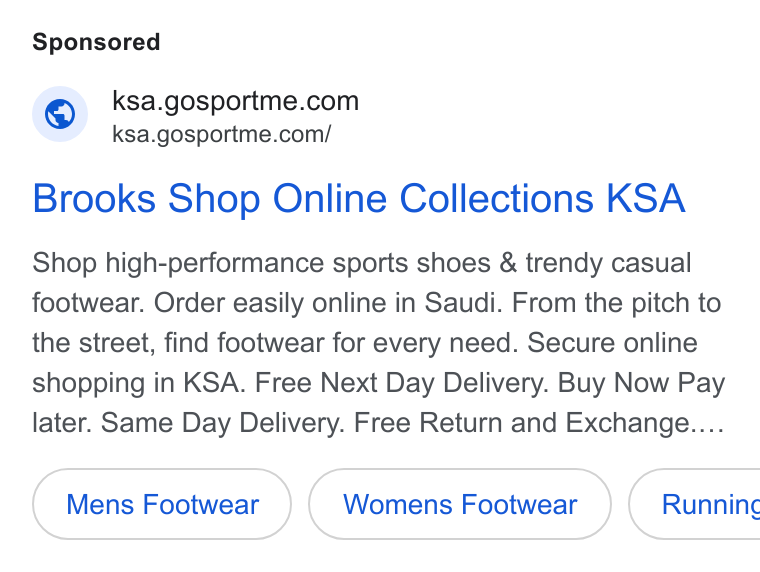This screenshot has width=760, height=572.
Task: Select the Womens Footwear chip
Action: pyautogui.click(x=460, y=504)
